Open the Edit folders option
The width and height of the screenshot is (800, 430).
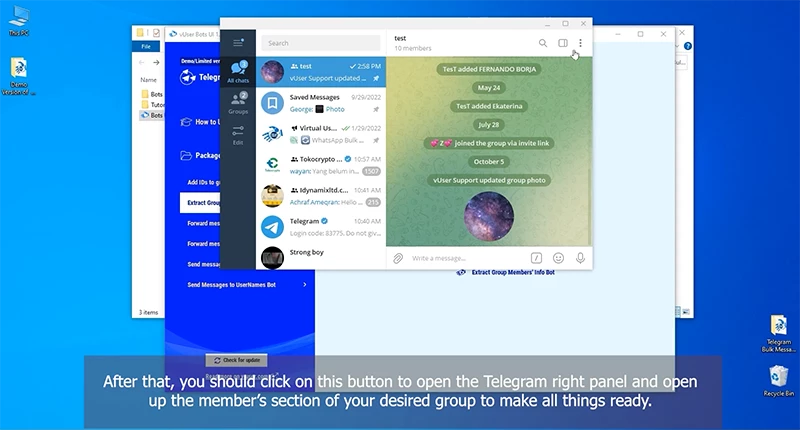[238, 135]
